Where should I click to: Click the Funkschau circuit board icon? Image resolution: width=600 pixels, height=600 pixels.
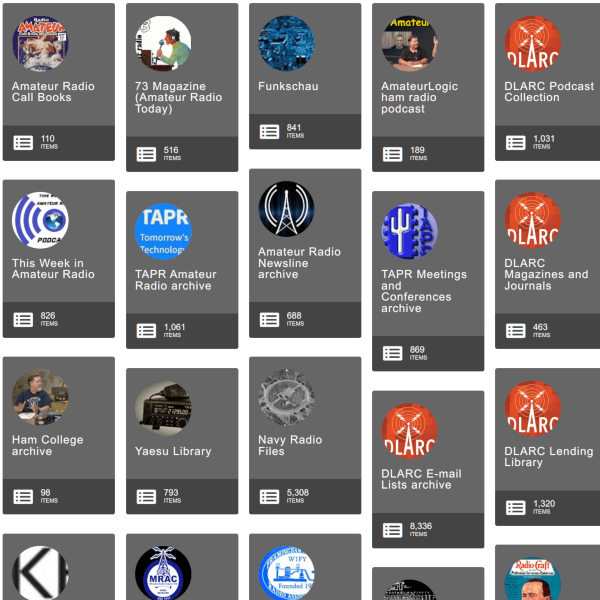click(x=287, y=43)
